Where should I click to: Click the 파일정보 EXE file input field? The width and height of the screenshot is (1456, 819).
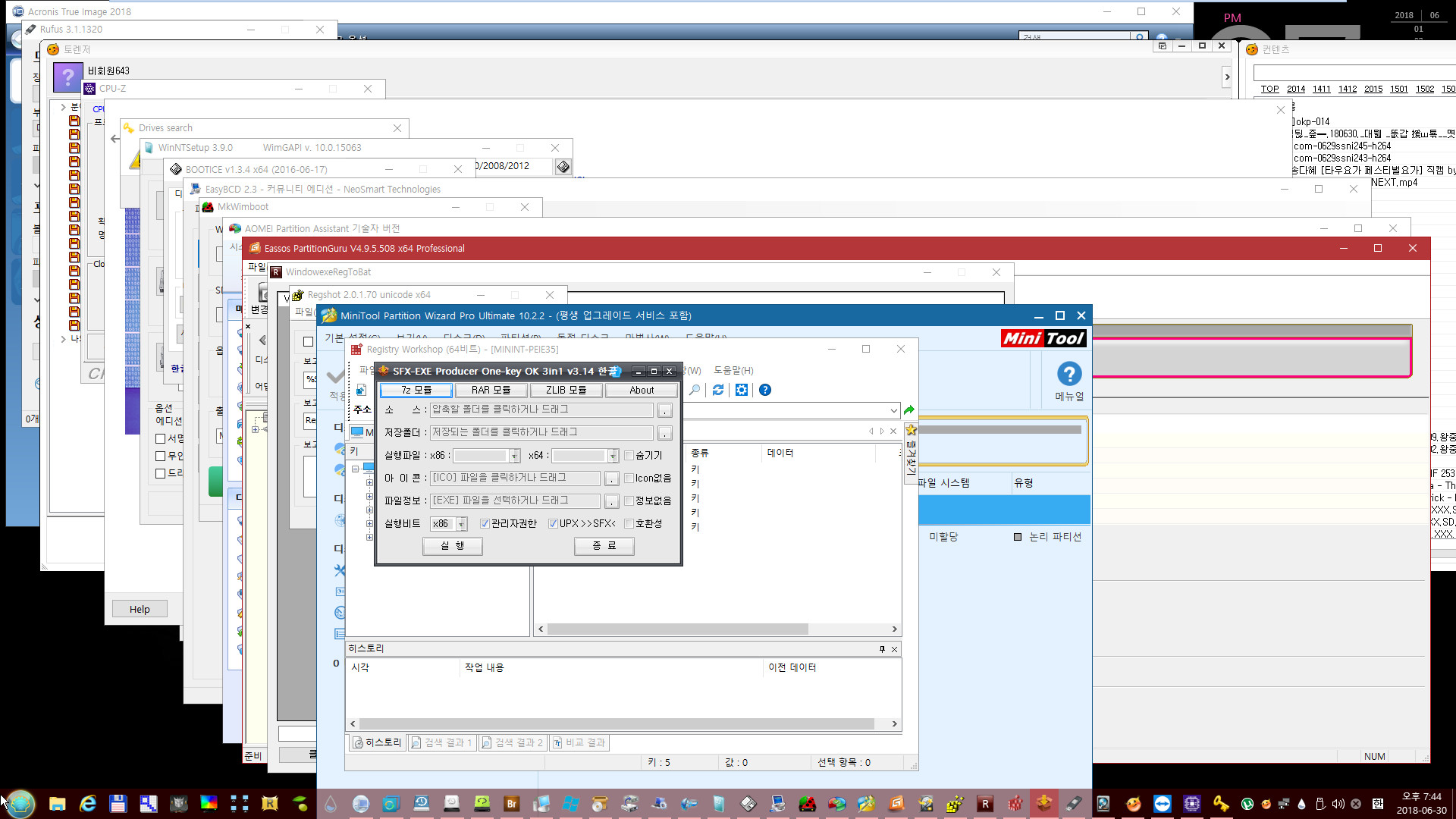pyautogui.click(x=515, y=500)
